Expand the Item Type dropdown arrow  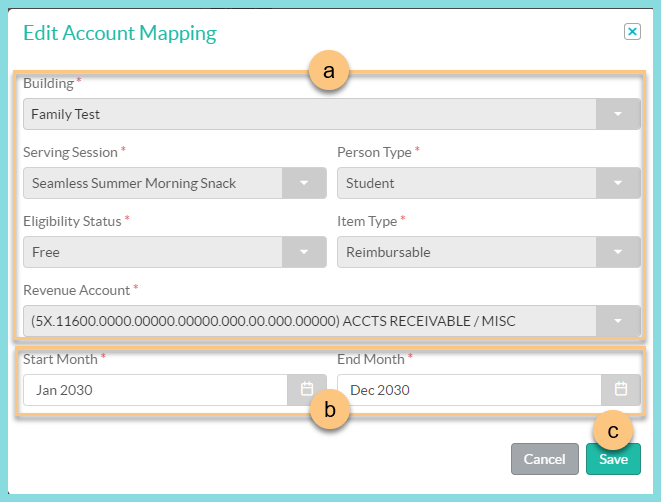(618, 253)
